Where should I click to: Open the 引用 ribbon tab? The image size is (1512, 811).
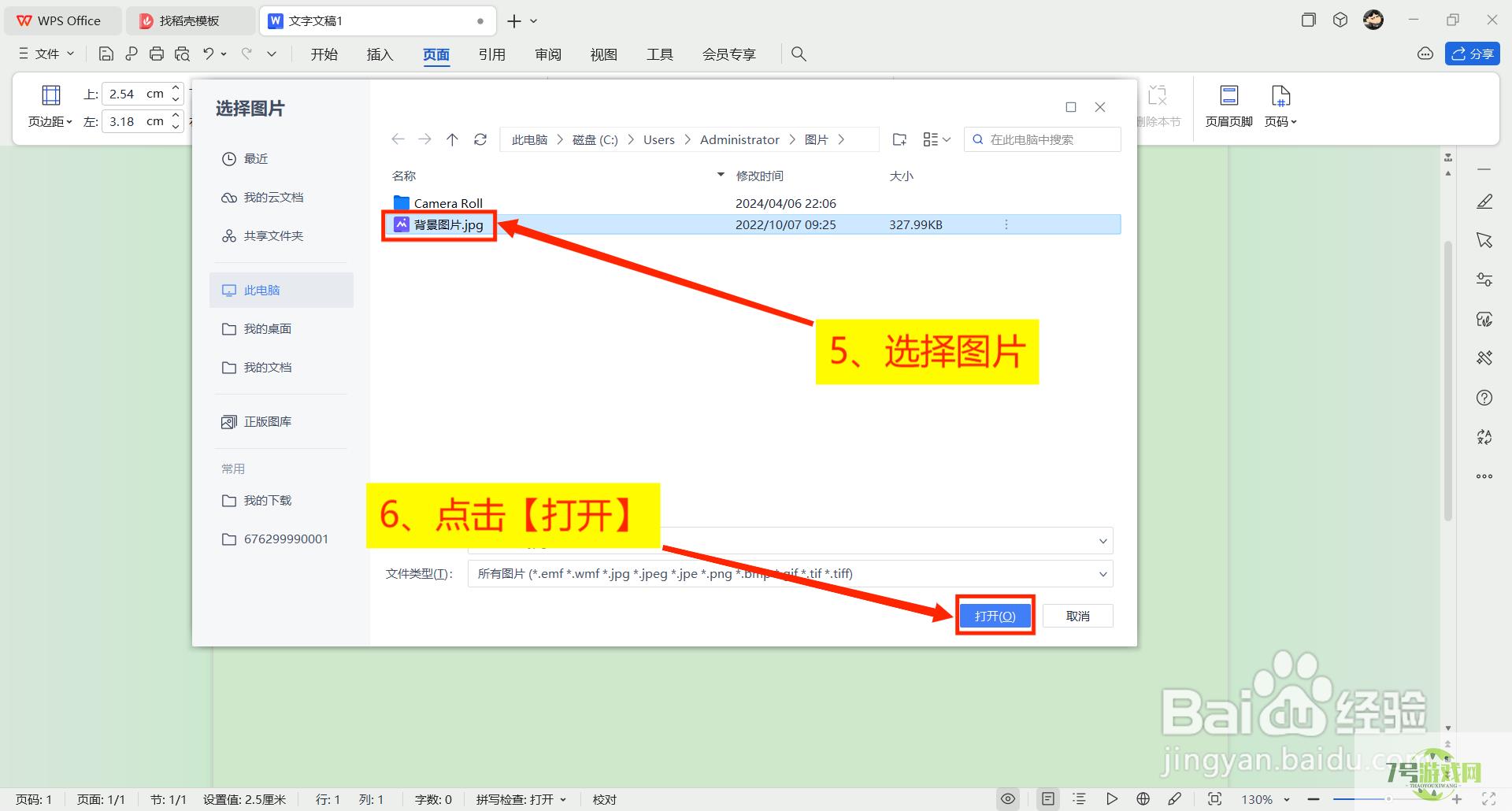pos(491,54)
